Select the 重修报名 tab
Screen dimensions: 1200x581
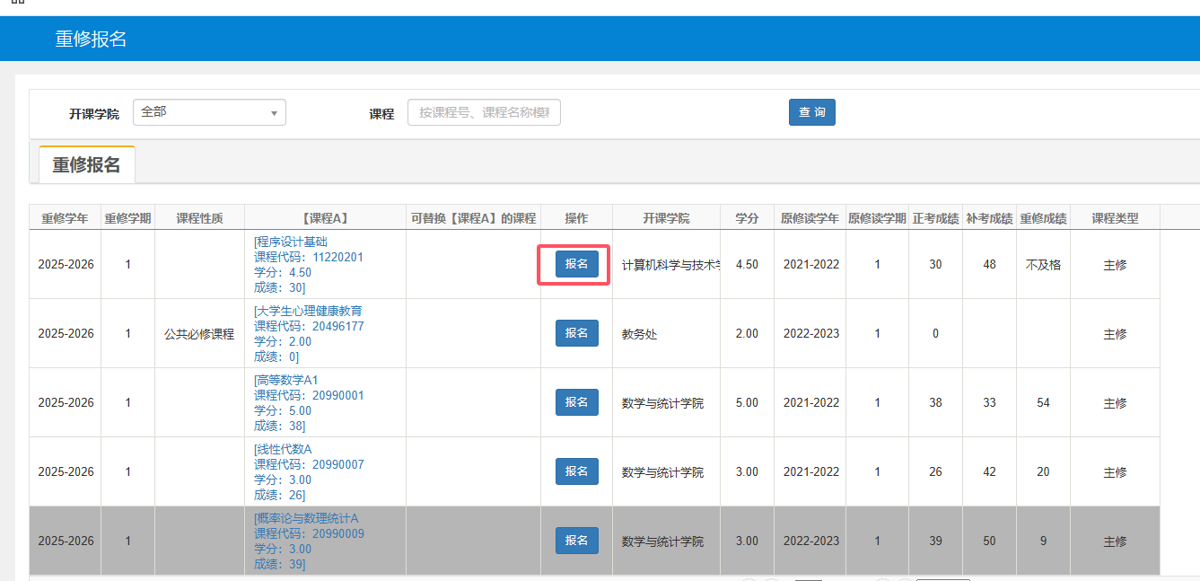tap(86, 165)
